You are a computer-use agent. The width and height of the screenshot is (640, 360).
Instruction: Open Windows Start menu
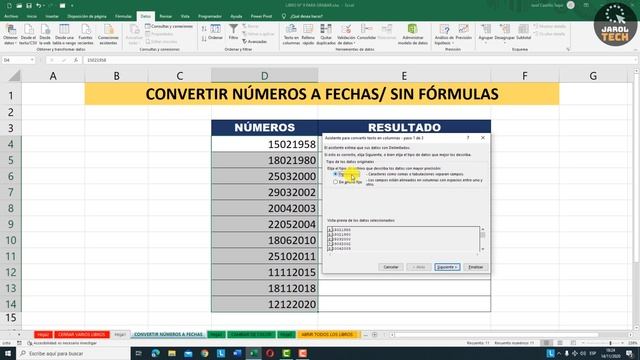pos(8,353)
